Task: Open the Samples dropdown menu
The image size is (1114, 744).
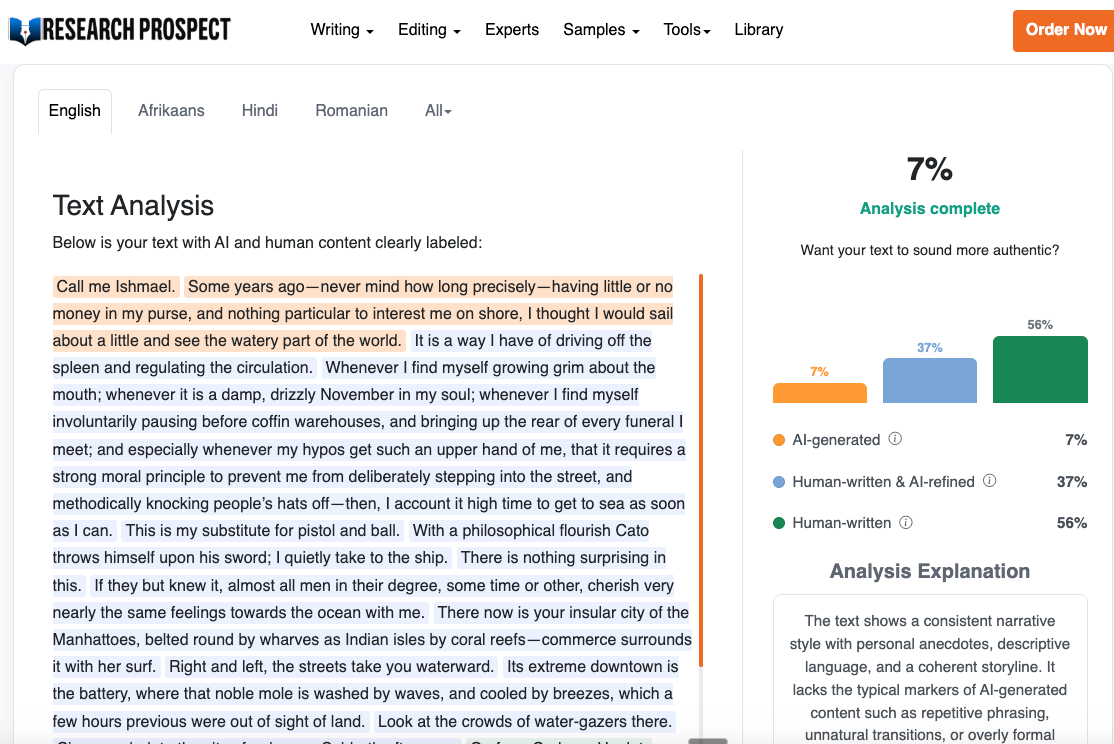Action: coord(601,30)
